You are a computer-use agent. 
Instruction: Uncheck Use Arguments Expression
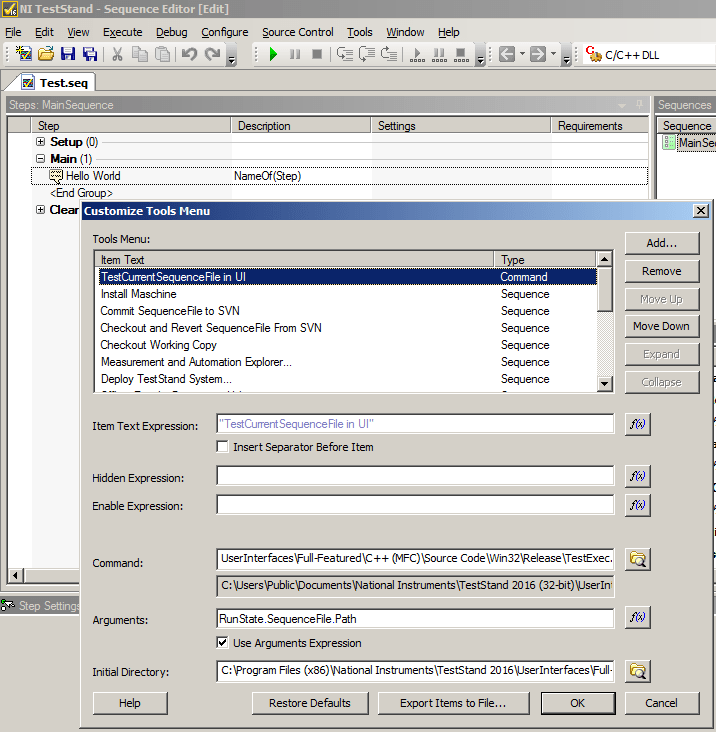pos(223,643)
